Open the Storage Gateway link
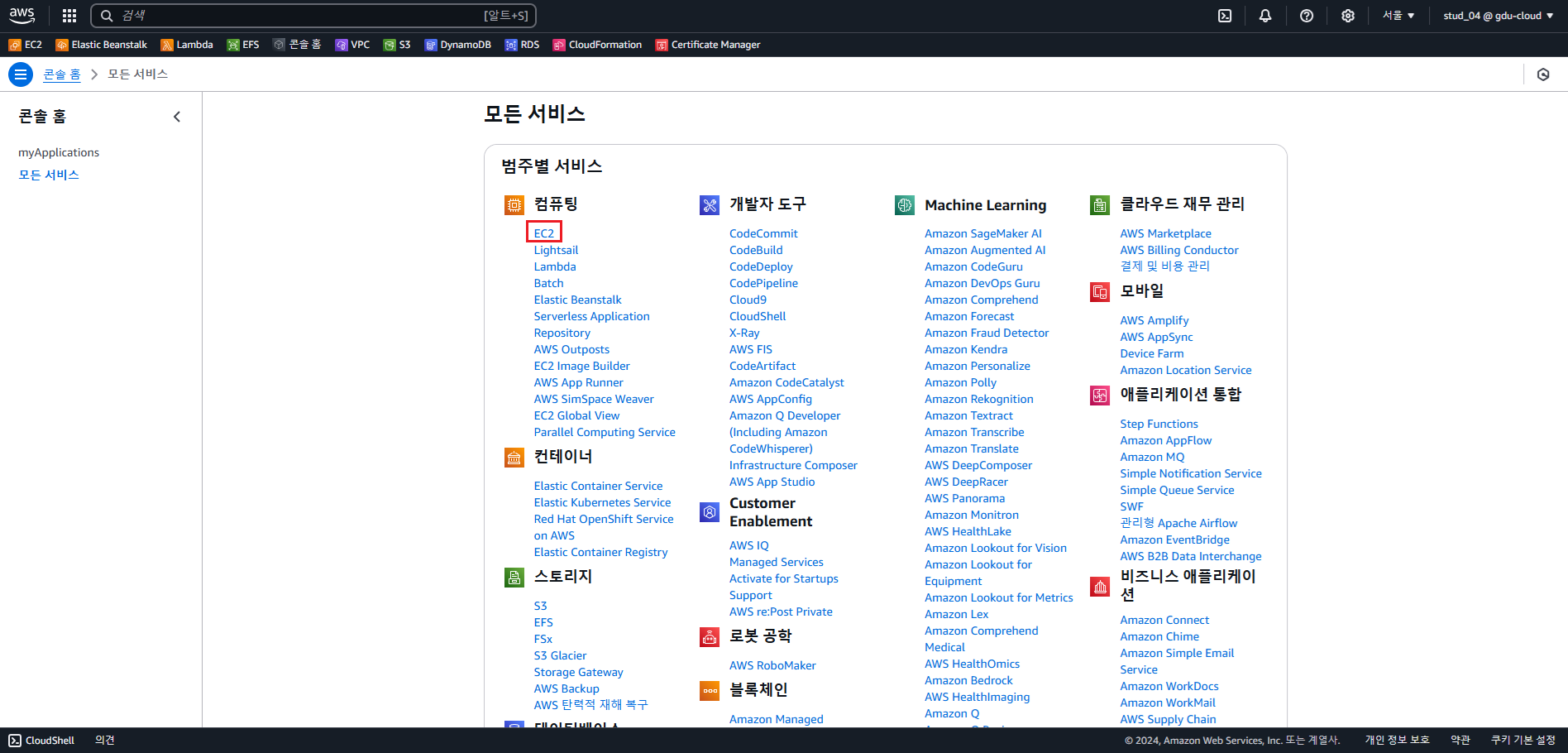This screenshot has height=753, width=1568. pos(579,672)
